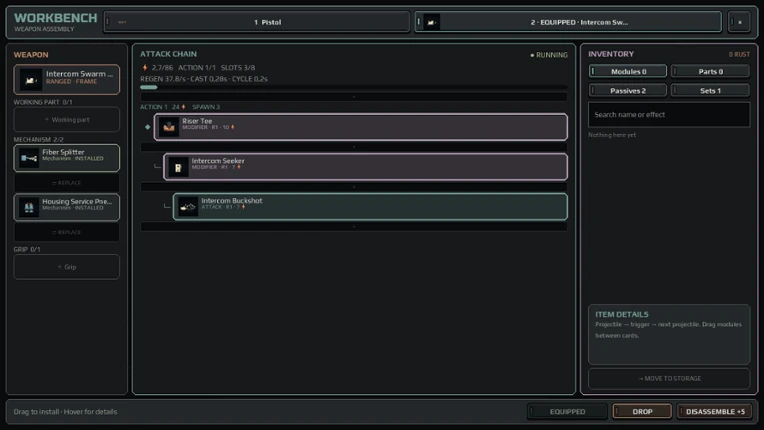The width and height of the screenshot is (764, 430).
Task: Open the empty Grip slot
Action: [x=67, y=267]
